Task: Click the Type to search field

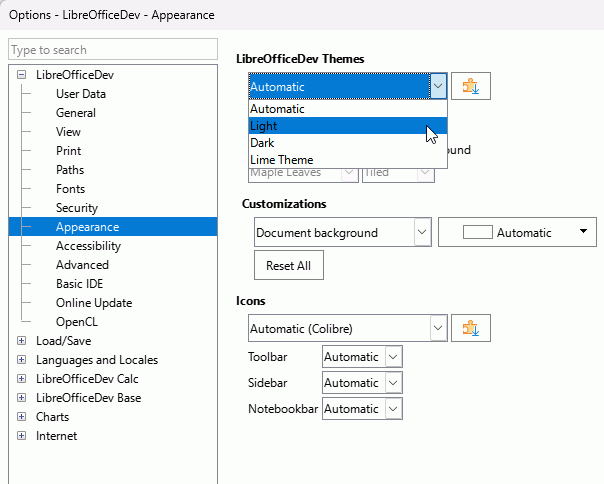Action: pyautogui.click(x=113, y=49)
